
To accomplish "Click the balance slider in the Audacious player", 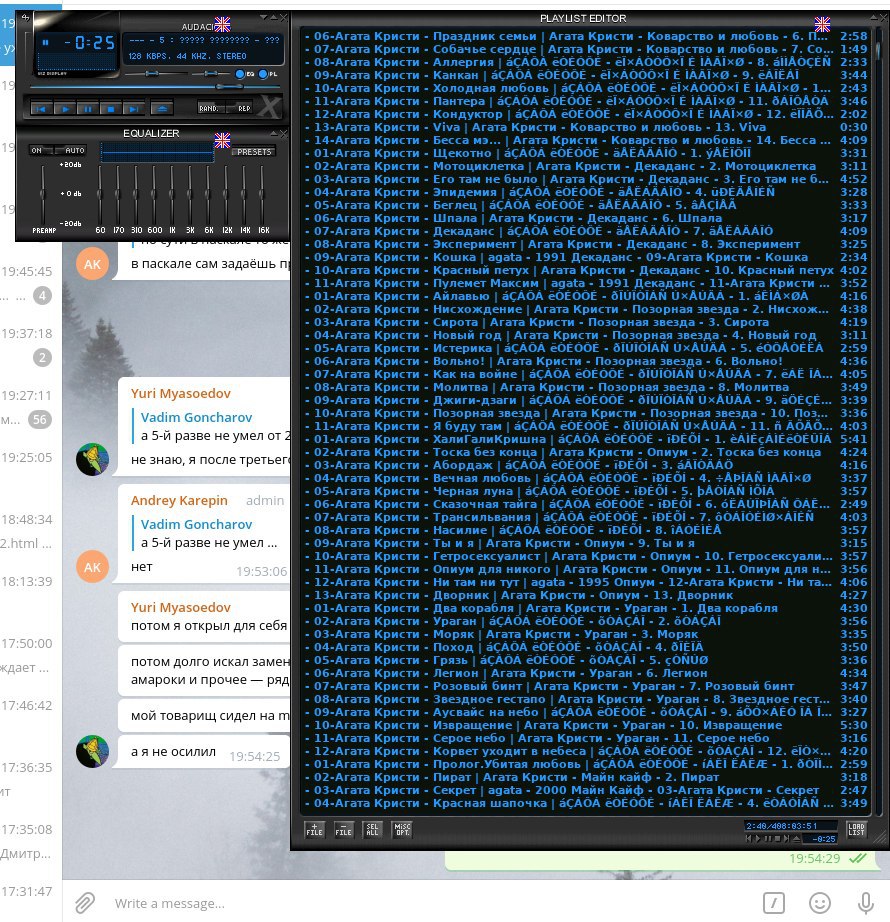I will click(212, 74).
